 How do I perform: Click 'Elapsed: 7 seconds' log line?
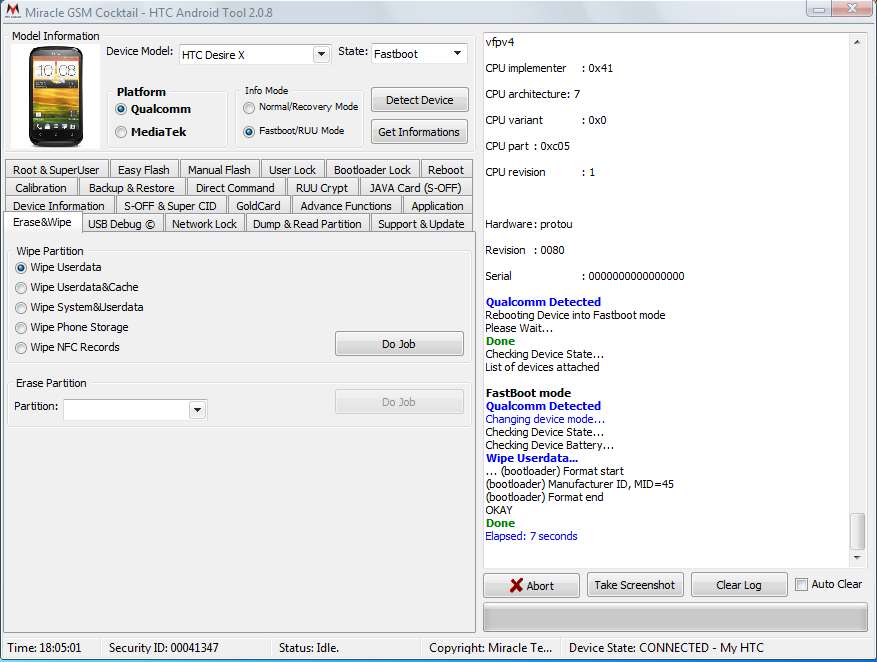pyautogui.click(x=531, y=536)
